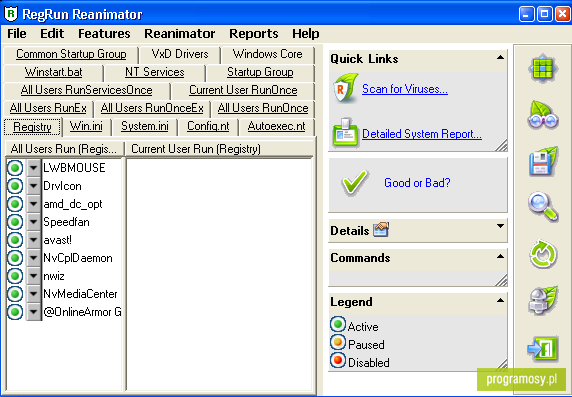
Task: Open the dropdown arrow next to amd_dc_opt
Action: coord(34,204)
